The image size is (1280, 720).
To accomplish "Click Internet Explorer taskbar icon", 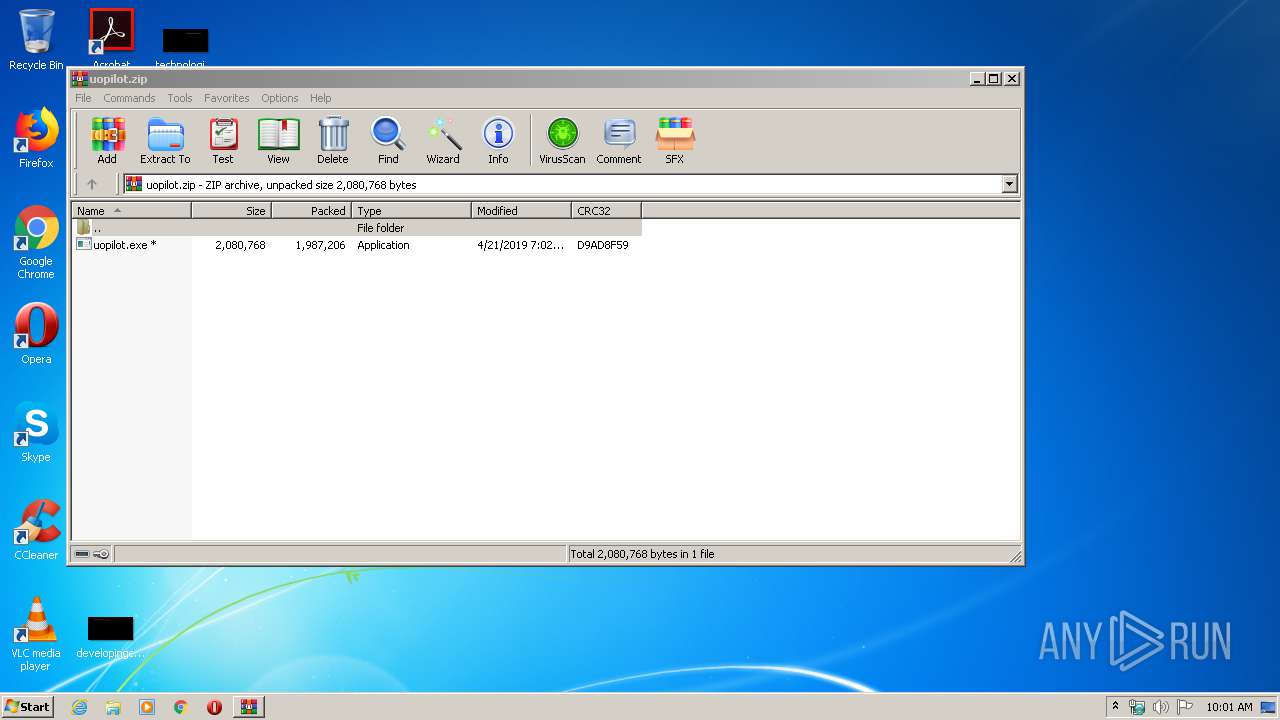I will (79, 707).
